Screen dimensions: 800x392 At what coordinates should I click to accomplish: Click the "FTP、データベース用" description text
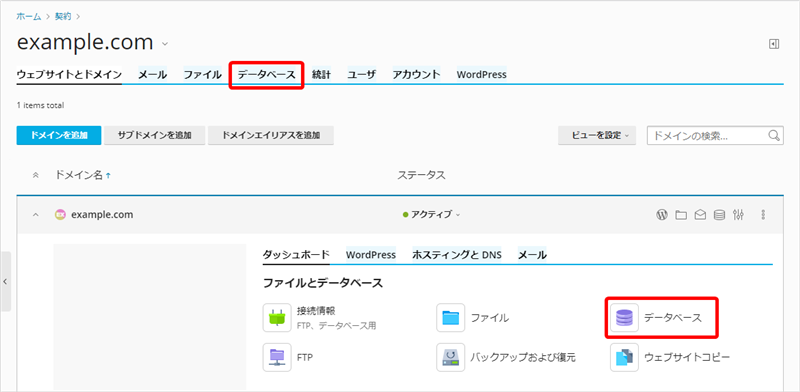336,325
